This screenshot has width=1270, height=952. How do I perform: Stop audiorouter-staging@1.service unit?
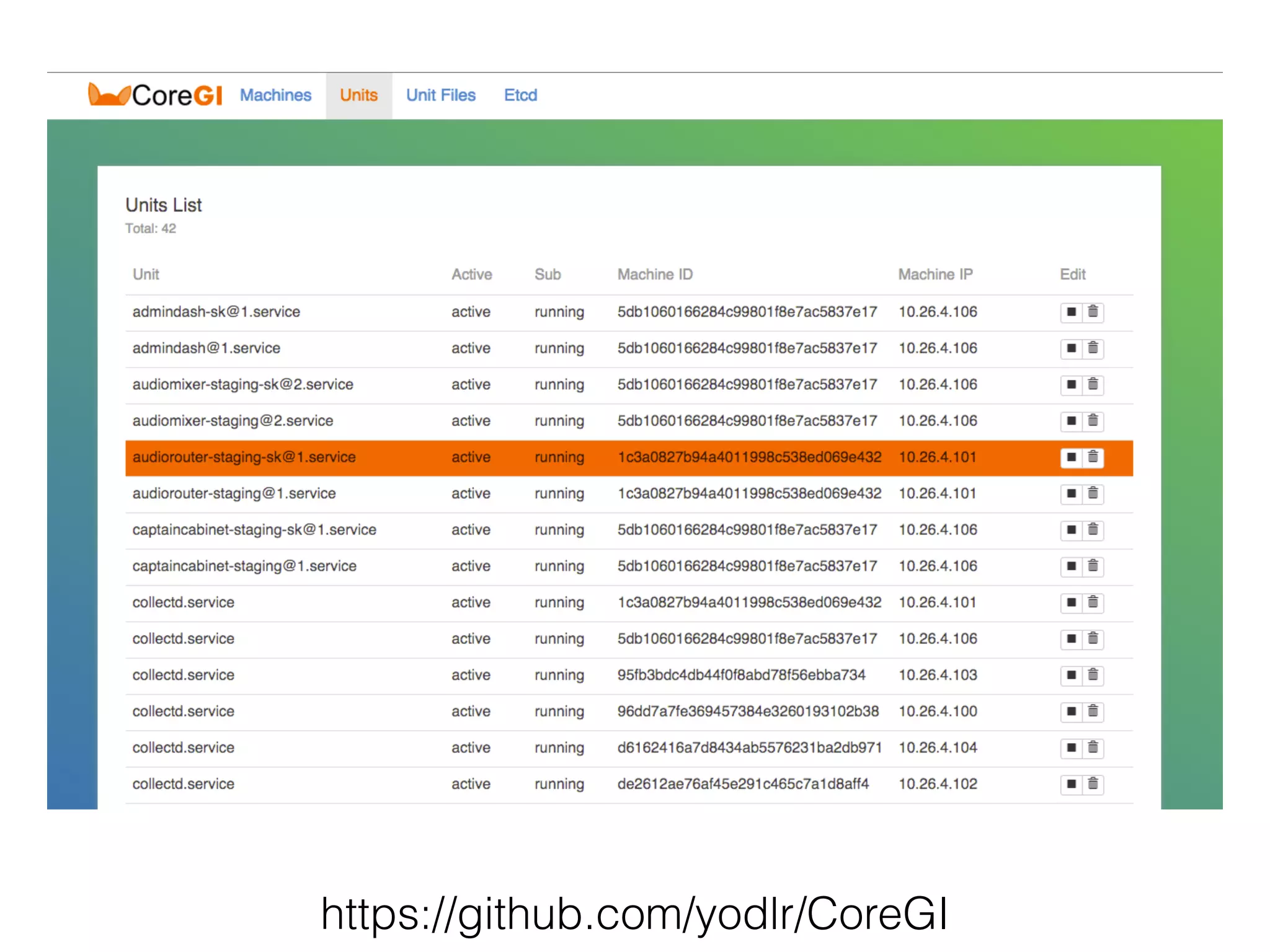[x=1071, y=493]
